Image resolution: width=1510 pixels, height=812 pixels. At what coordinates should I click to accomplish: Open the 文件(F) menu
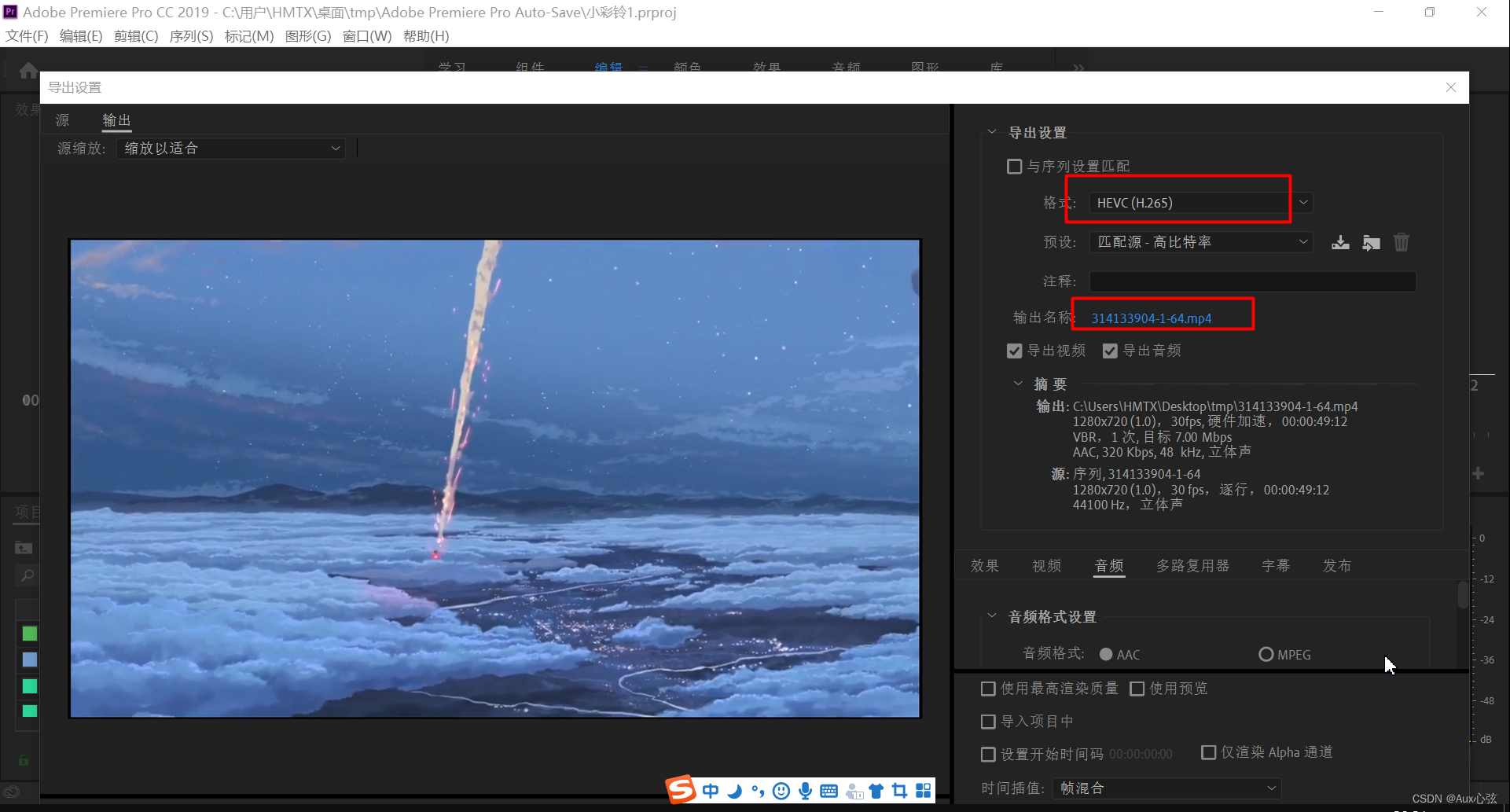(27, 36)
